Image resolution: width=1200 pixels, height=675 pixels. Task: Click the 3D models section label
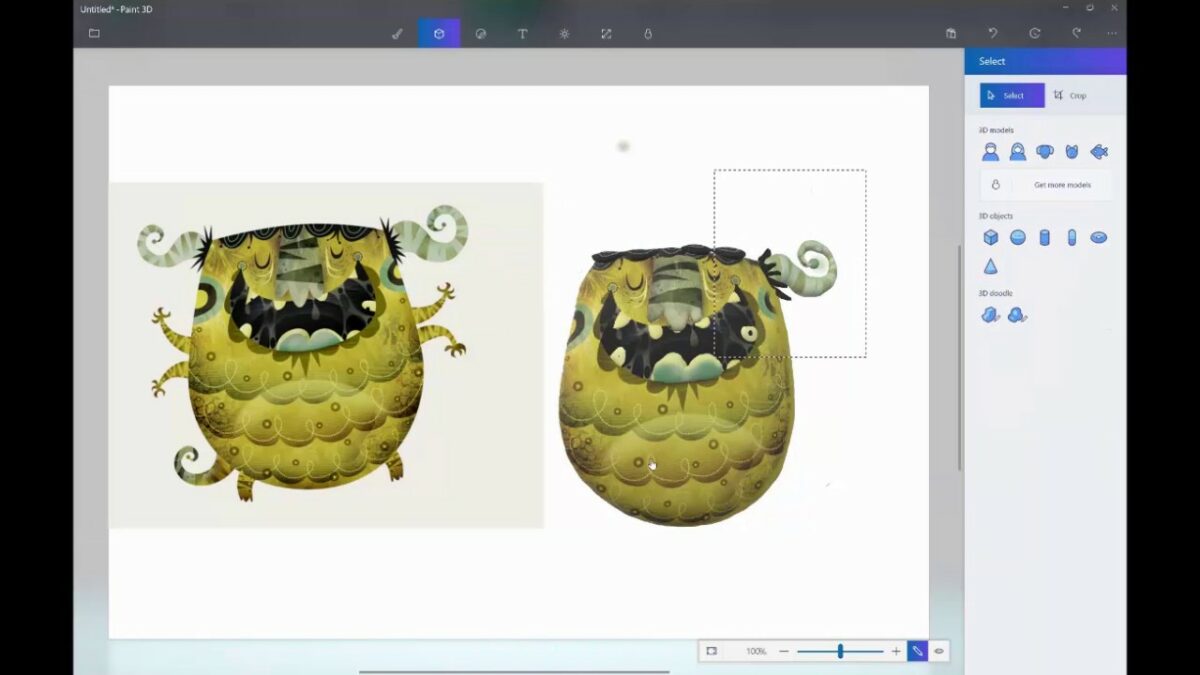[996, 130]
